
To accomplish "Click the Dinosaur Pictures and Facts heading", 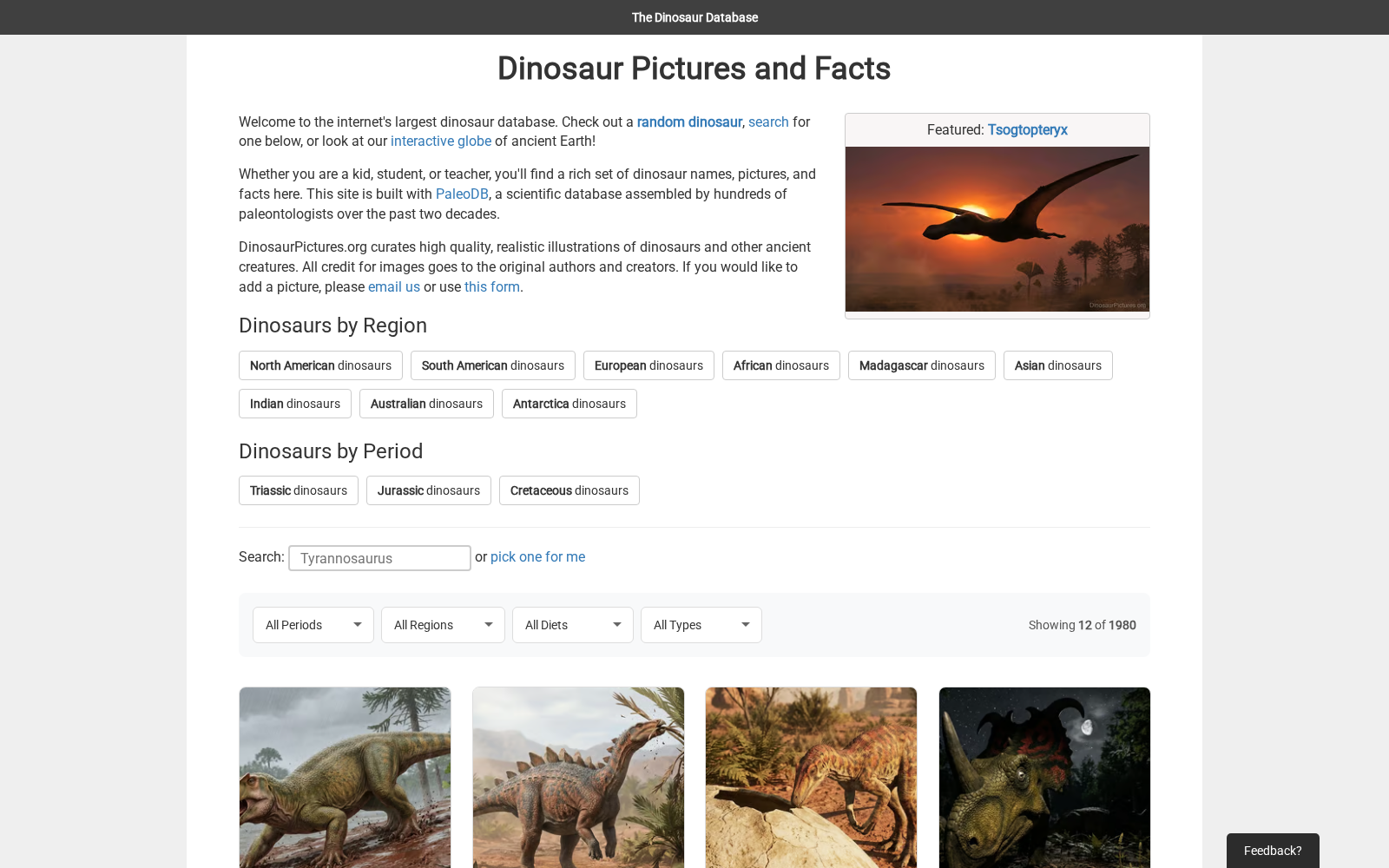I will [x=694, y=69].
